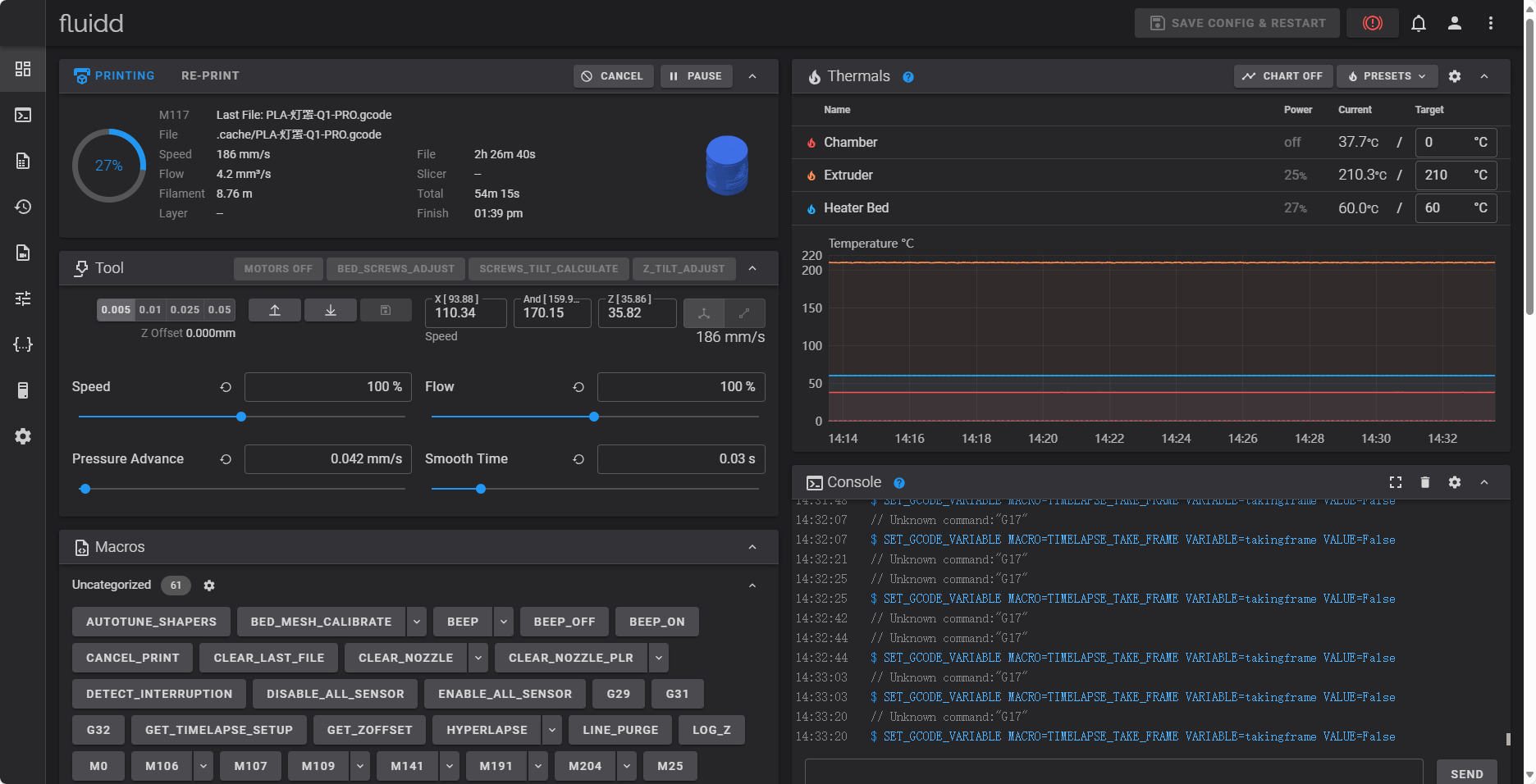
Task: Expand BED_MESH_CALIBRATE macro options arrow
Action: point(417,622)
